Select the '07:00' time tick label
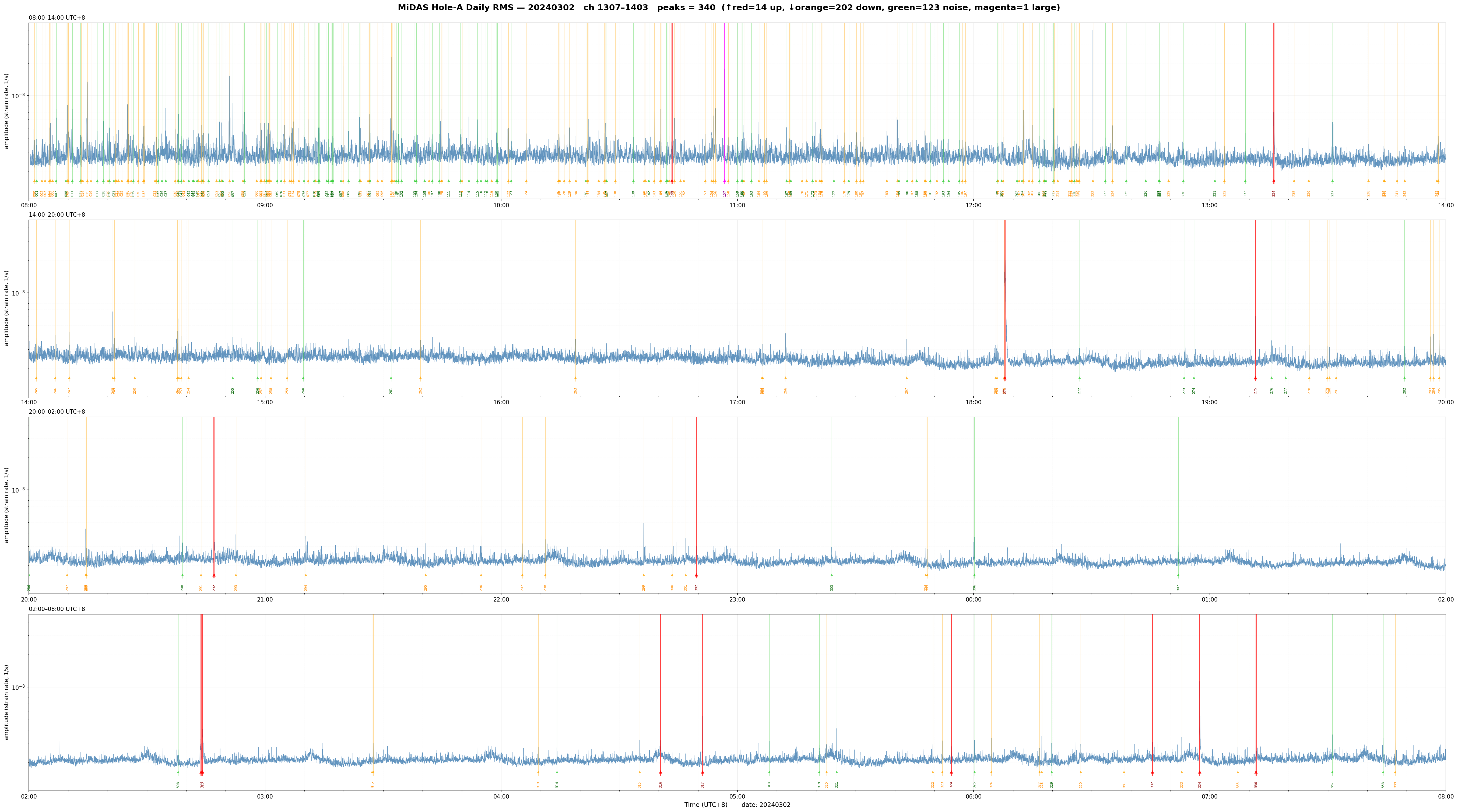 click(1210, 797)
